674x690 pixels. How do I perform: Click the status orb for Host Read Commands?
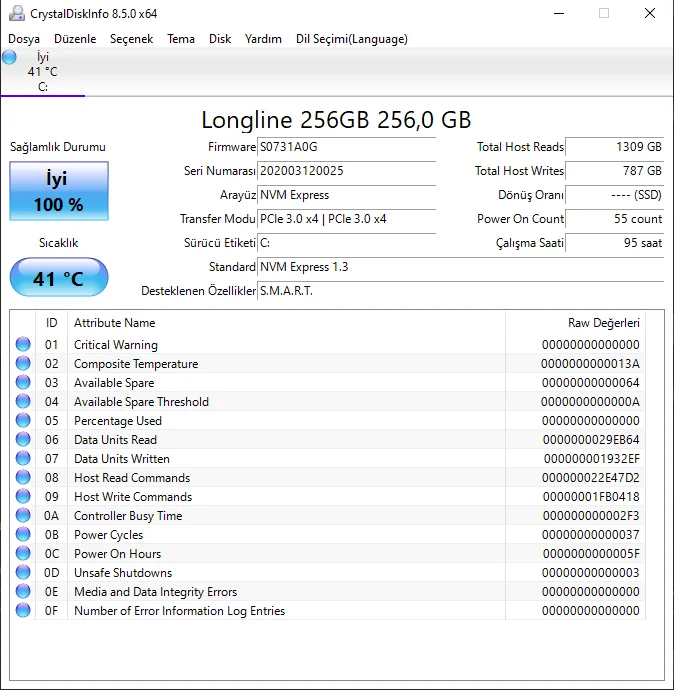tap(23, 477)
